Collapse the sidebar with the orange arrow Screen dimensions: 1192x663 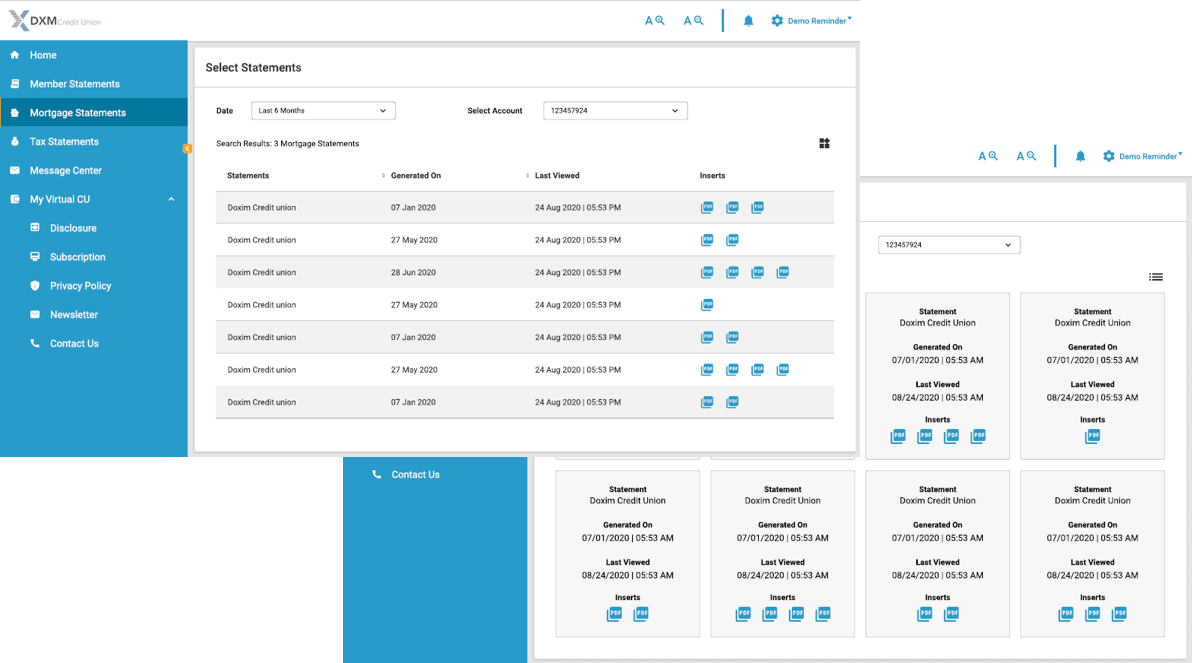tap(187, 148)
